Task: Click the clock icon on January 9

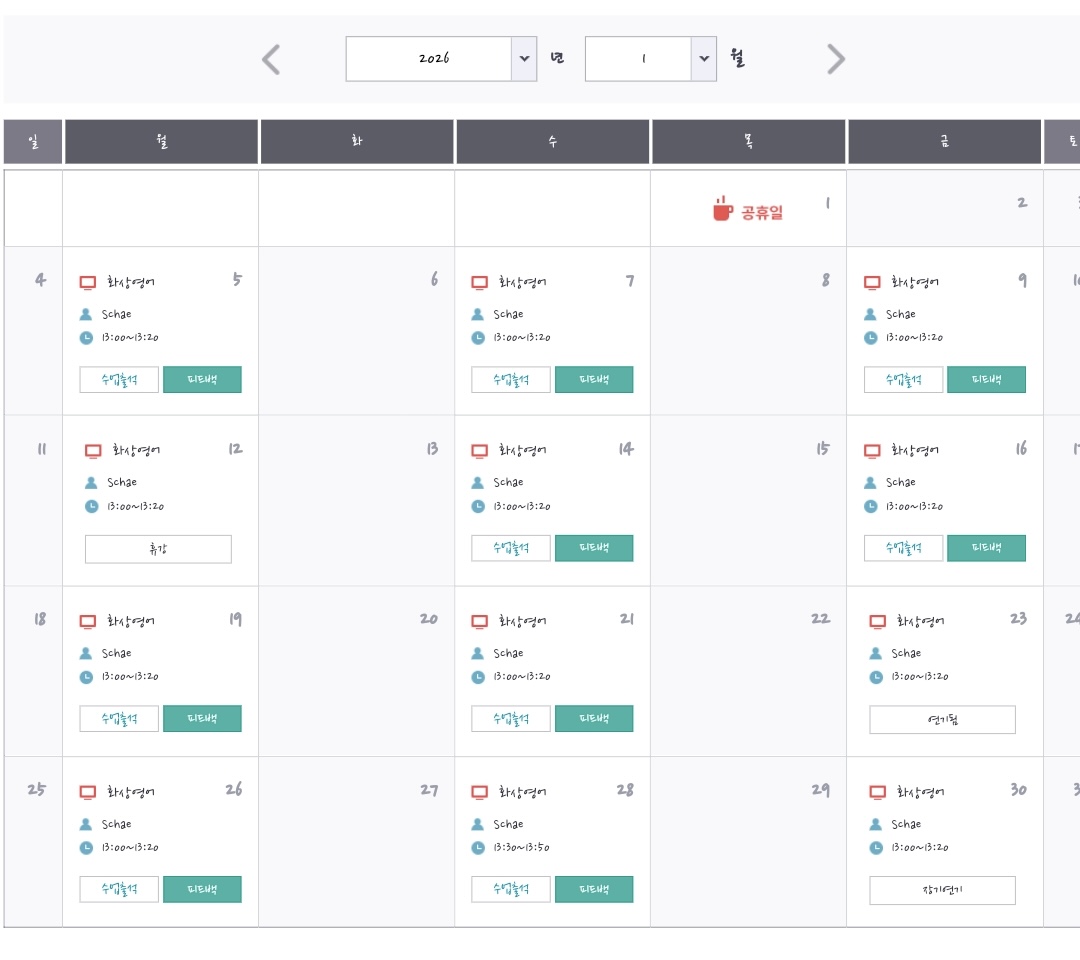Action: [x=871, y=338]
